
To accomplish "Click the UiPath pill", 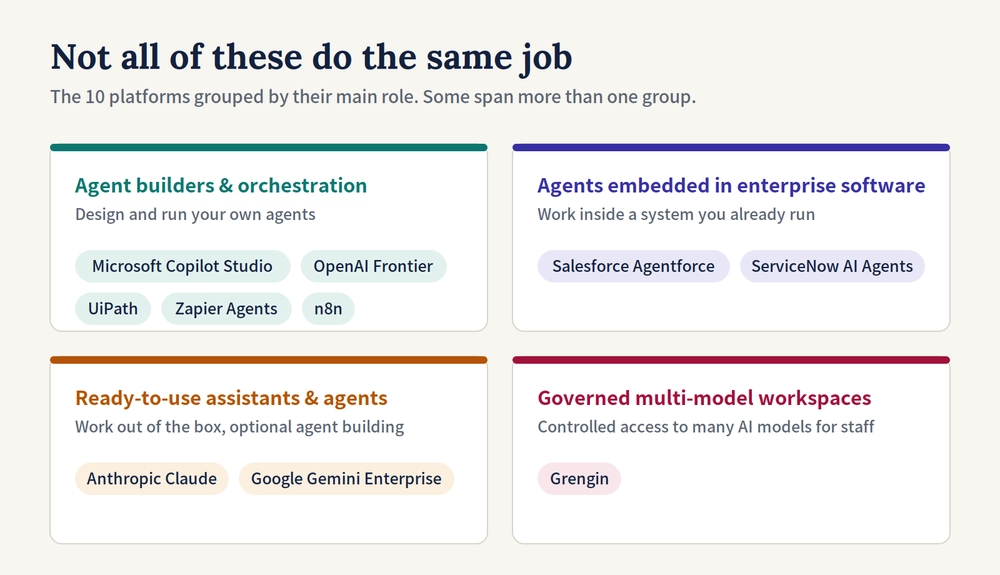I will [113, 309].
